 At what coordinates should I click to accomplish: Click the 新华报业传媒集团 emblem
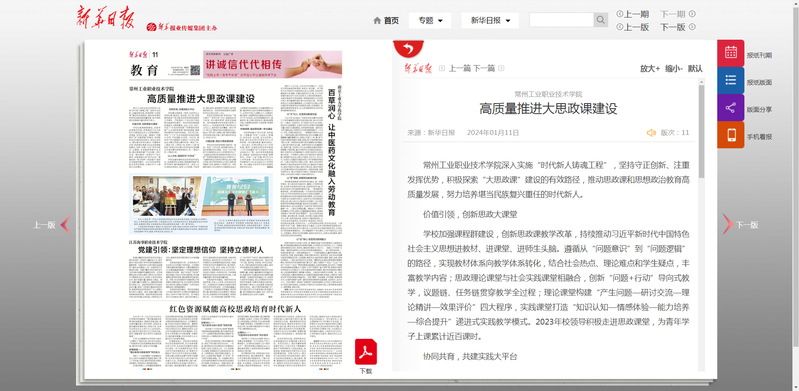click(x=151, y=28)
